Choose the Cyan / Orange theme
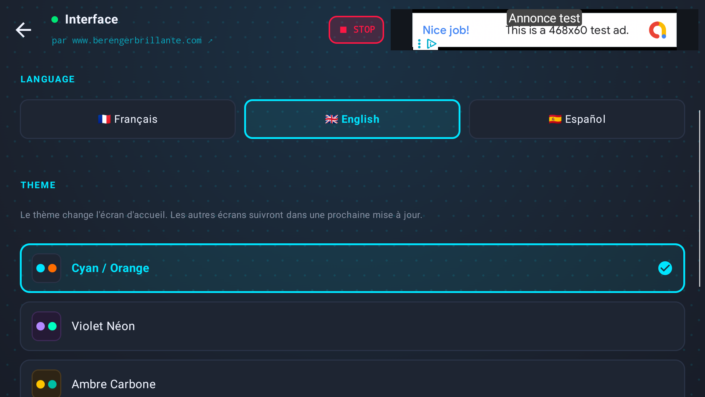This screenshot has width=705, height=397. tap(352, 268)
